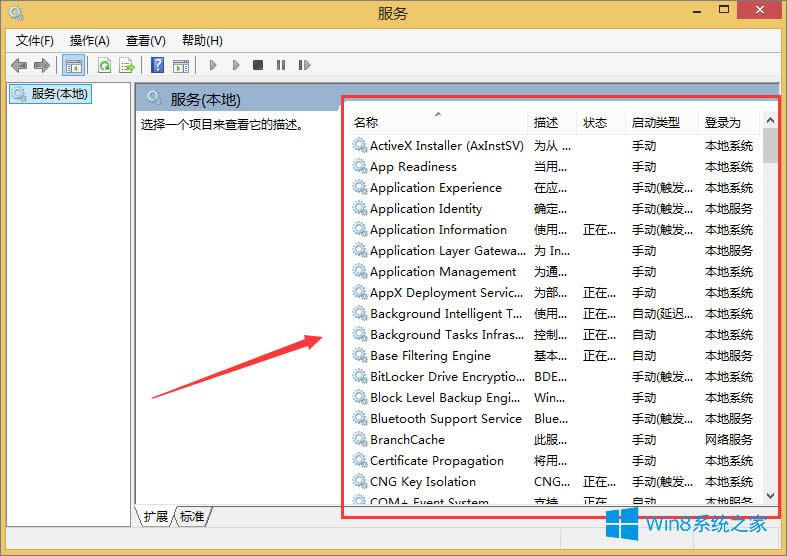Image resolution: width=787 pixels, height=556 pixels.
Task: Select the BitLocker Drive Encryption service
Action: pyautogui.click(x=553, y=376)
